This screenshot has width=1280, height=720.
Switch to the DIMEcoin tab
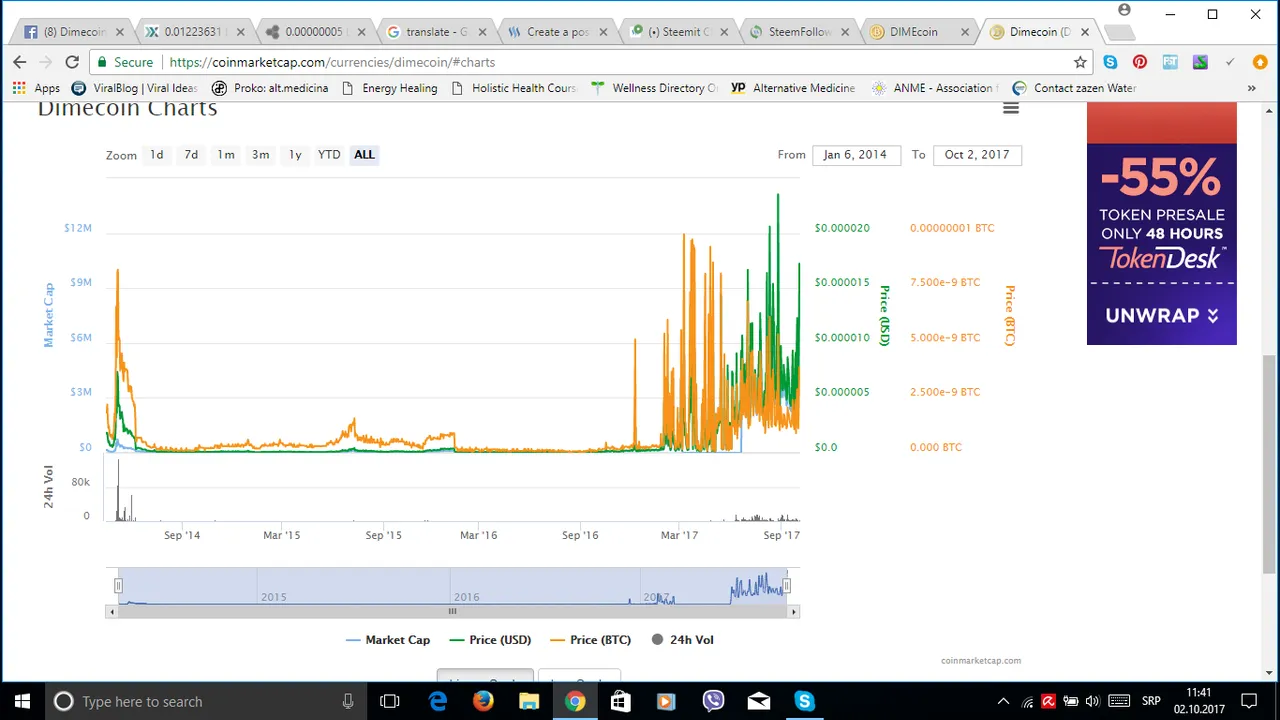[x=918, y=32]
